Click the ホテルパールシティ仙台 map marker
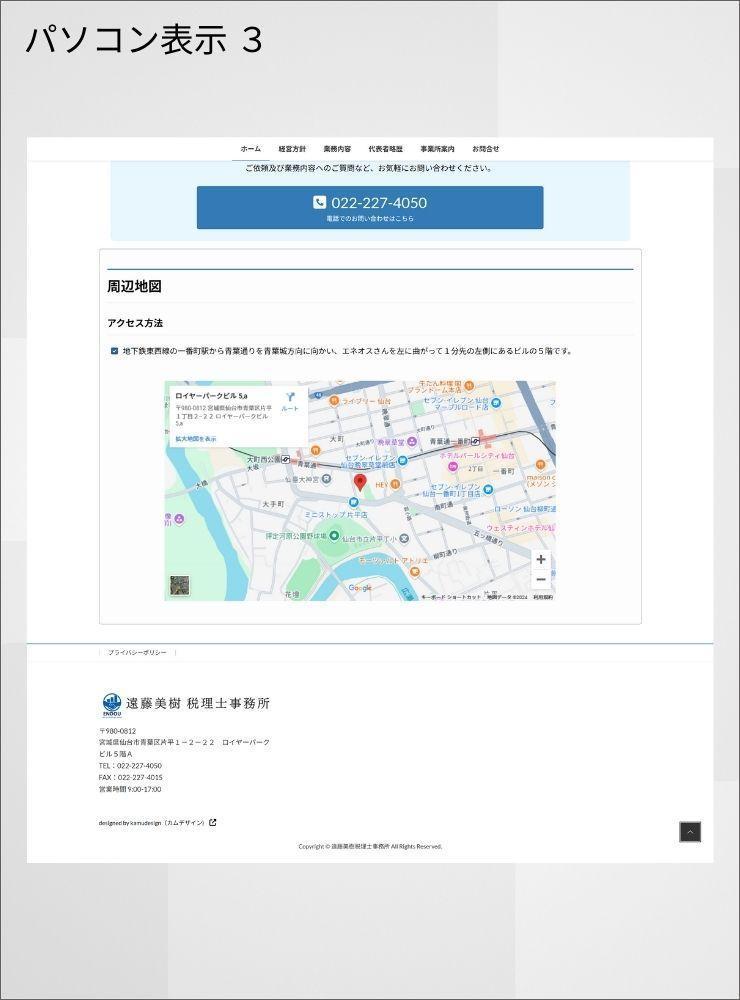740x1000 pixels. coord(453,467)
